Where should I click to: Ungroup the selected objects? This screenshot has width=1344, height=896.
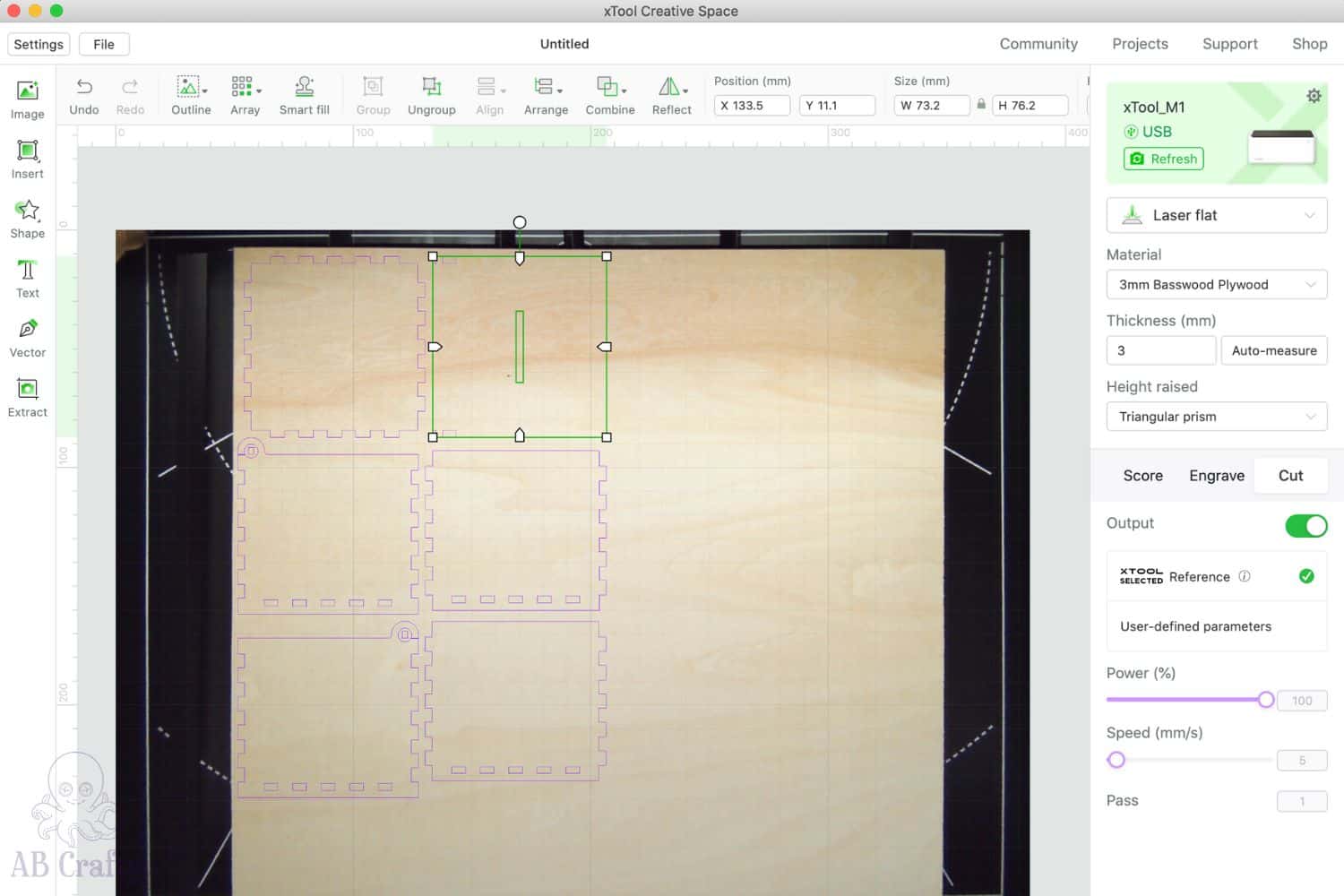tap(431, 87)
